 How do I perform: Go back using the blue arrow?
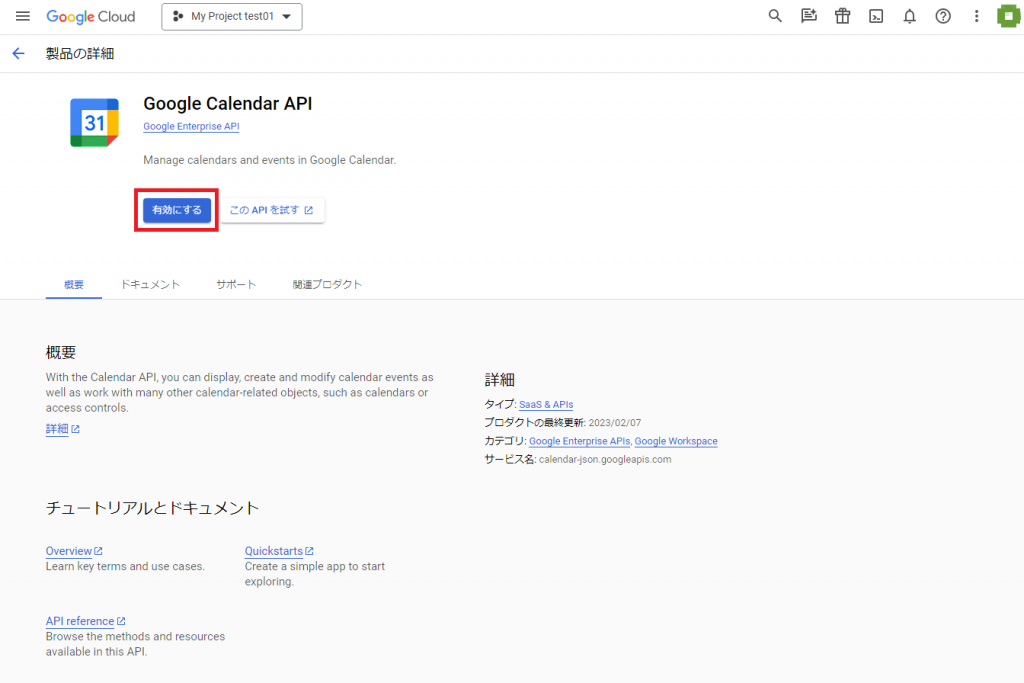(x=18, y=54)
